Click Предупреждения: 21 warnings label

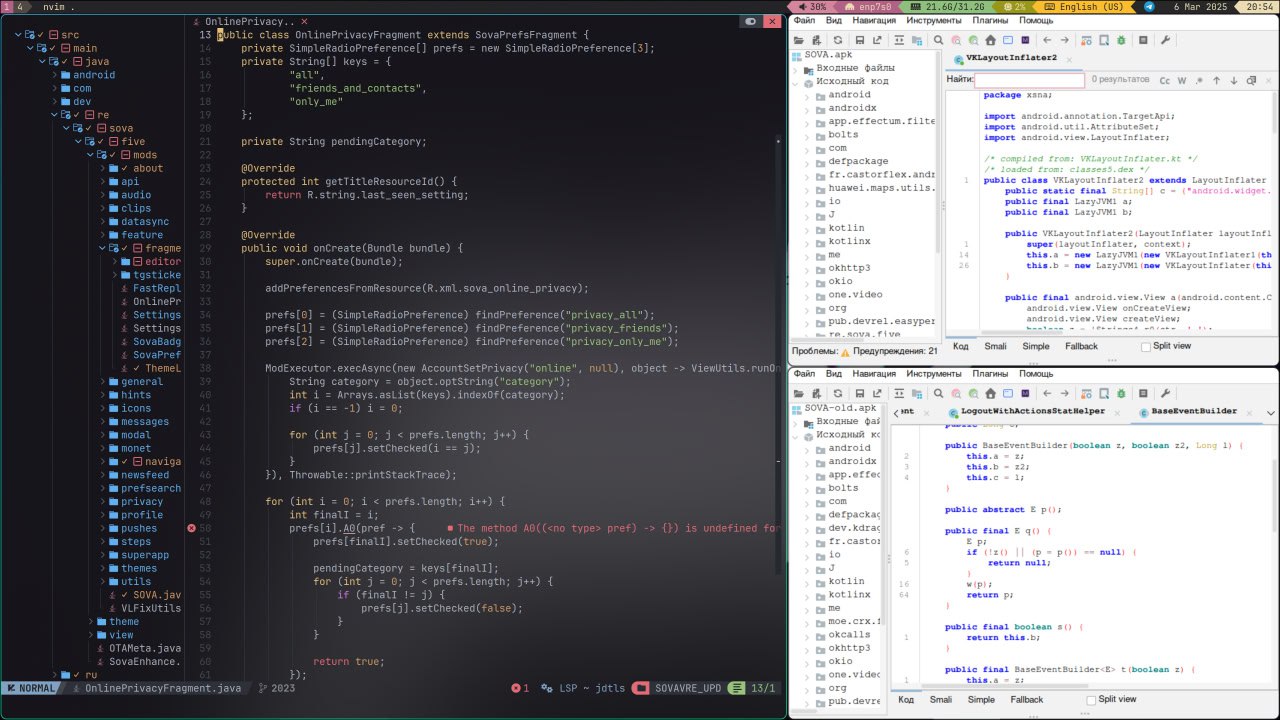(895, 351)
